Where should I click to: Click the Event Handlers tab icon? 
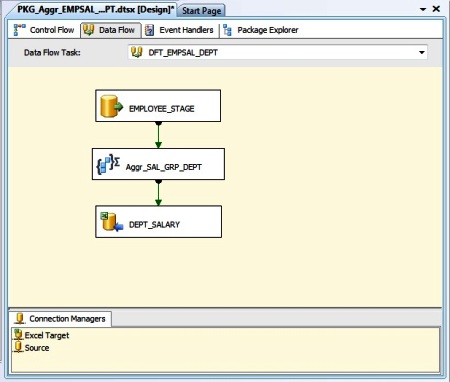click(x=149, y=30)
